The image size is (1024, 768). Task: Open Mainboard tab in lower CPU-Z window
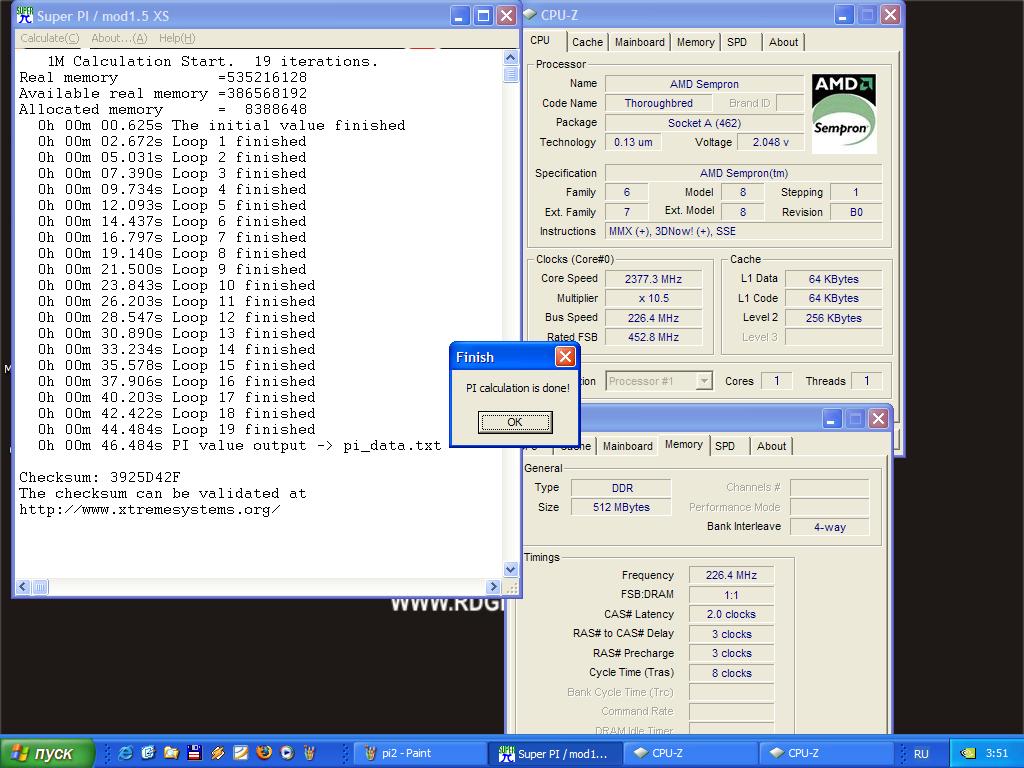click(x=628, y=446)
